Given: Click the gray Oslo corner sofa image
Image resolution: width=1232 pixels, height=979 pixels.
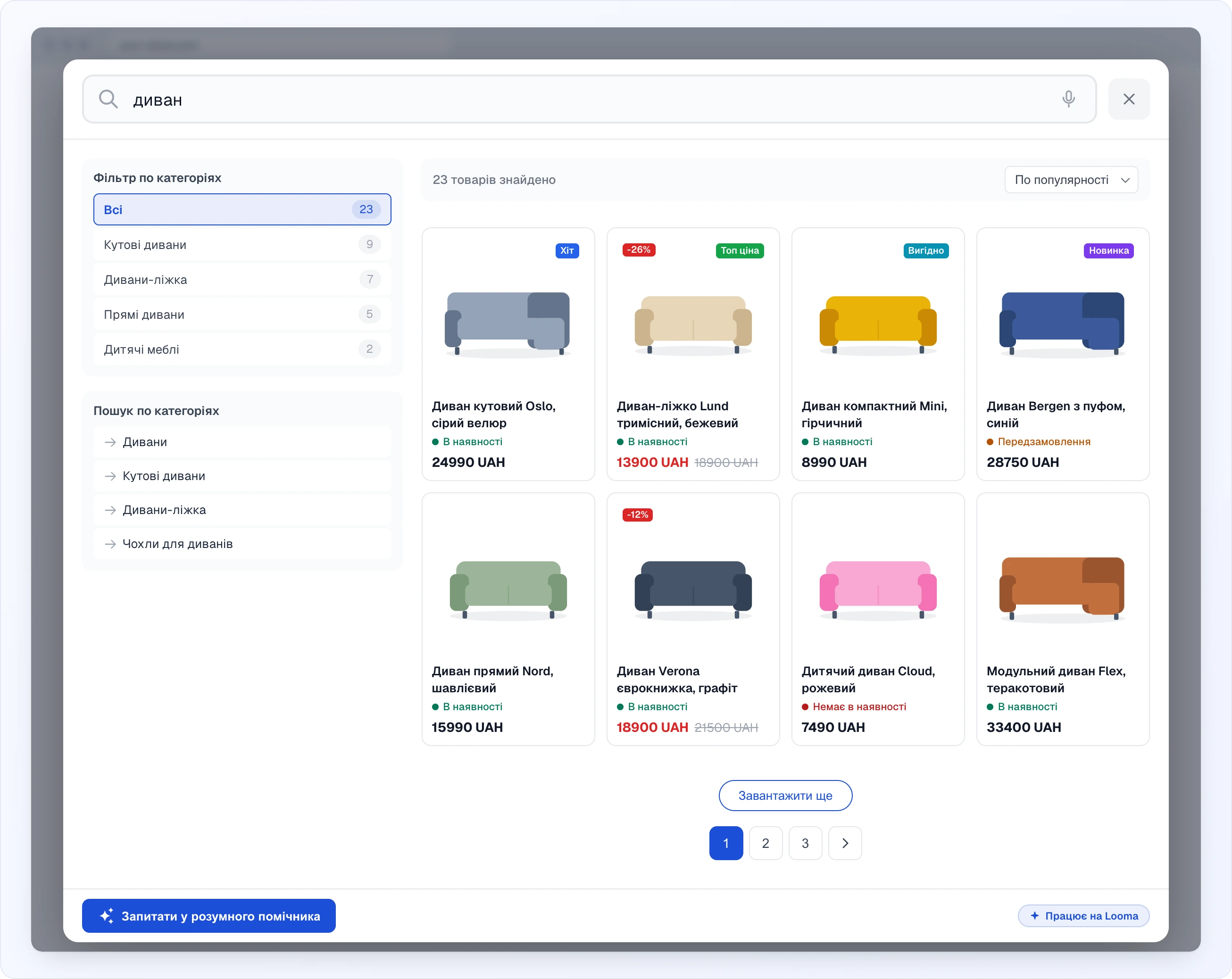Looking at the screenshot, I should click(508, 324).
